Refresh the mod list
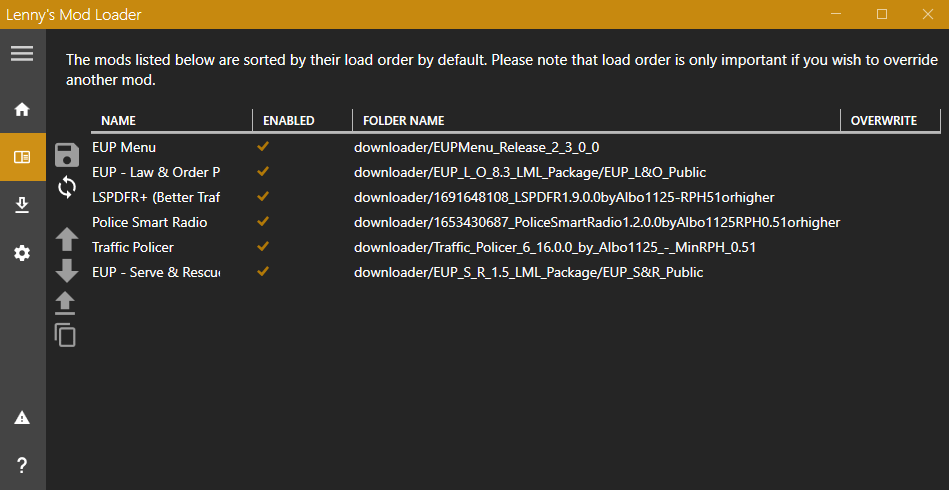Viewport: 949px width, 490px height. click(66, 186)
